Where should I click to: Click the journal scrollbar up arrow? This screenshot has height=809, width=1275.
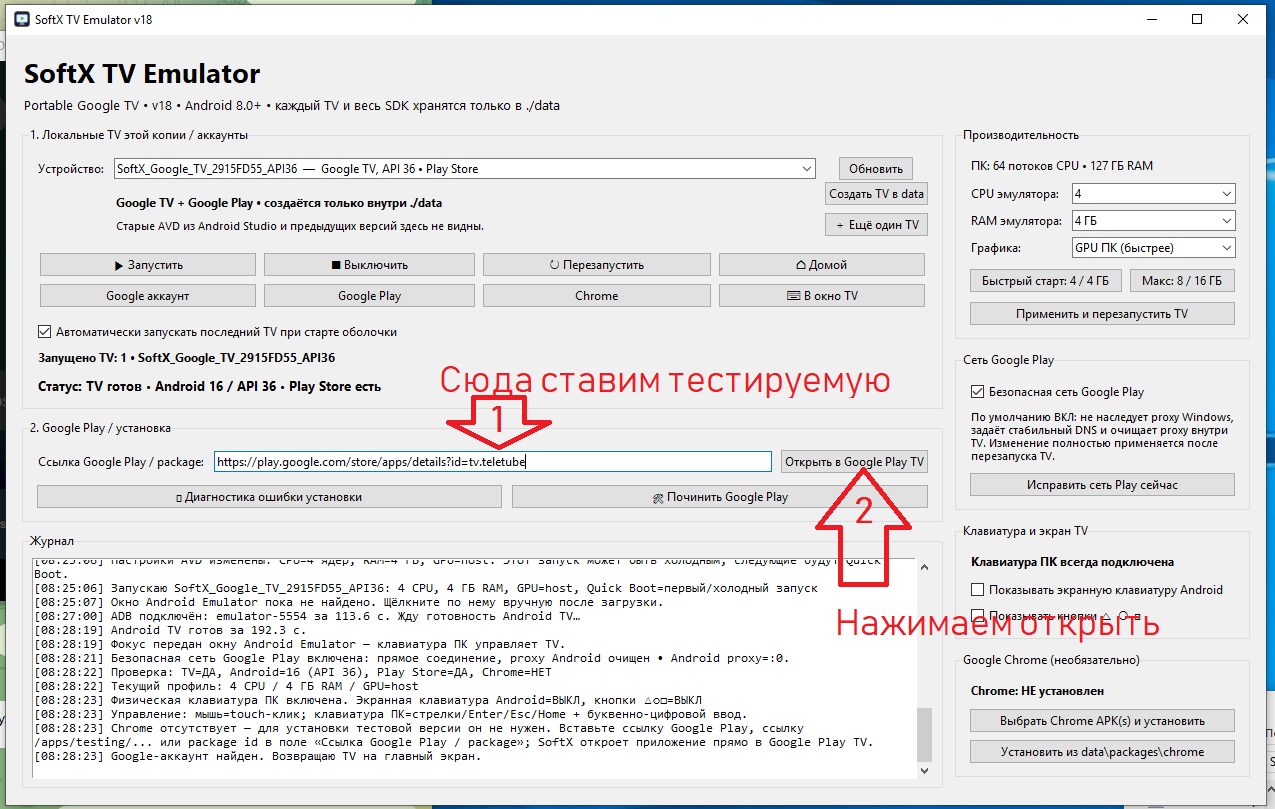pyautogui.click(x=924, y=567)
